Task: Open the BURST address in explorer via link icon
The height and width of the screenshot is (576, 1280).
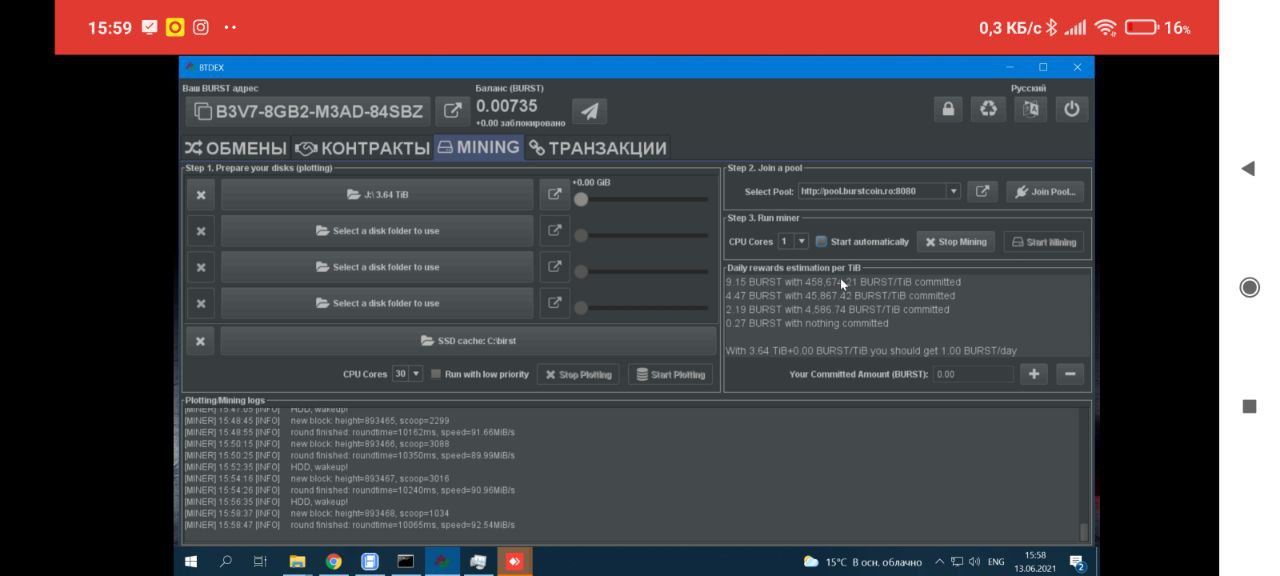Action: click(452, 111)
